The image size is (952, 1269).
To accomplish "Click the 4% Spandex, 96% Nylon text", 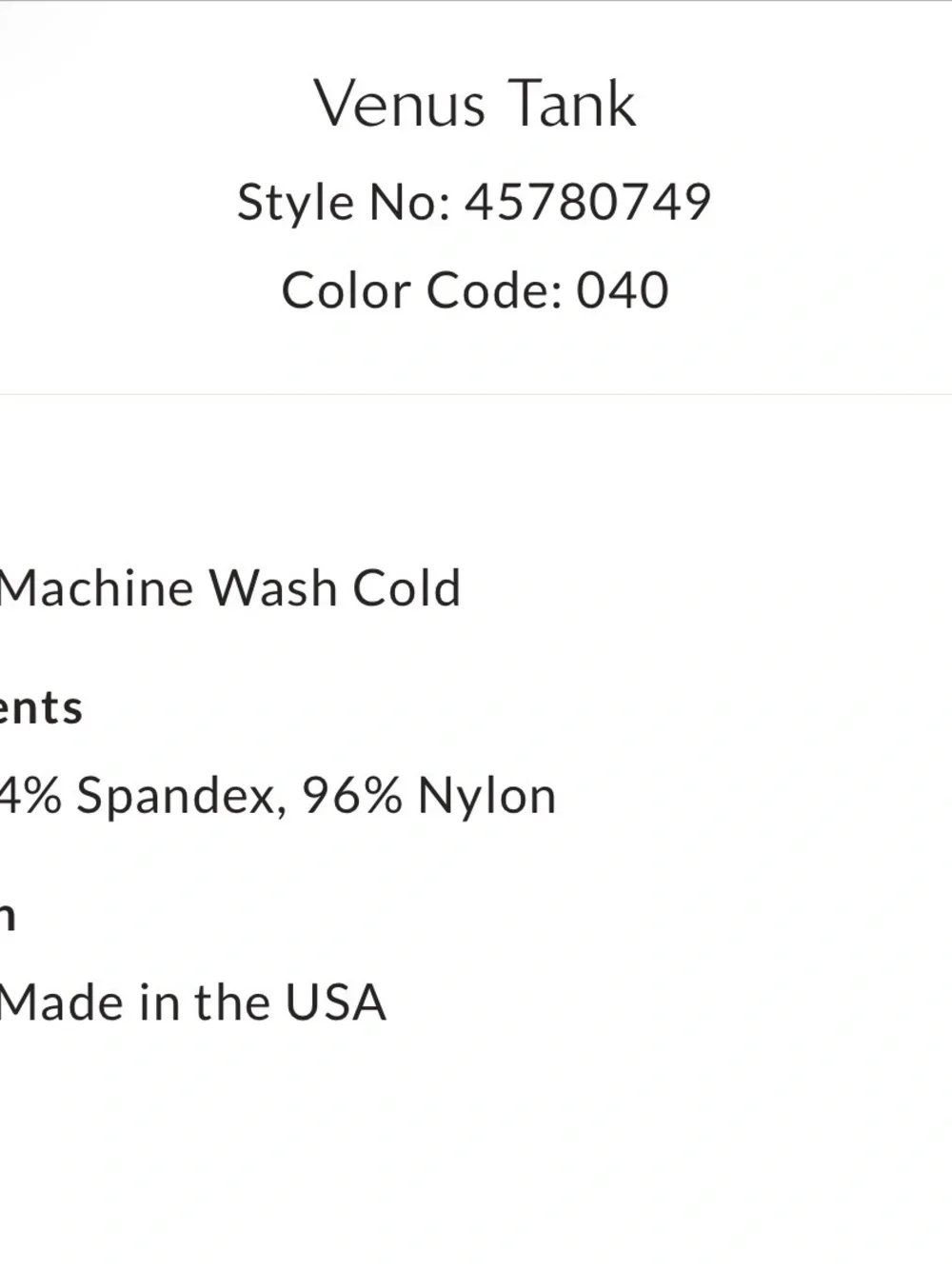I will [x=278, y=795].
